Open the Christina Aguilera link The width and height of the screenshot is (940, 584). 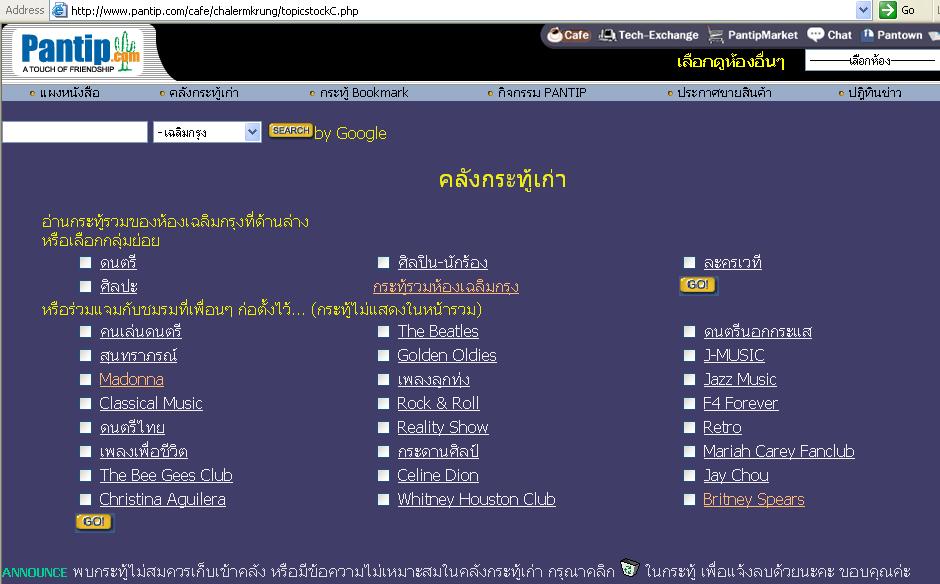[x=162, y=499]
